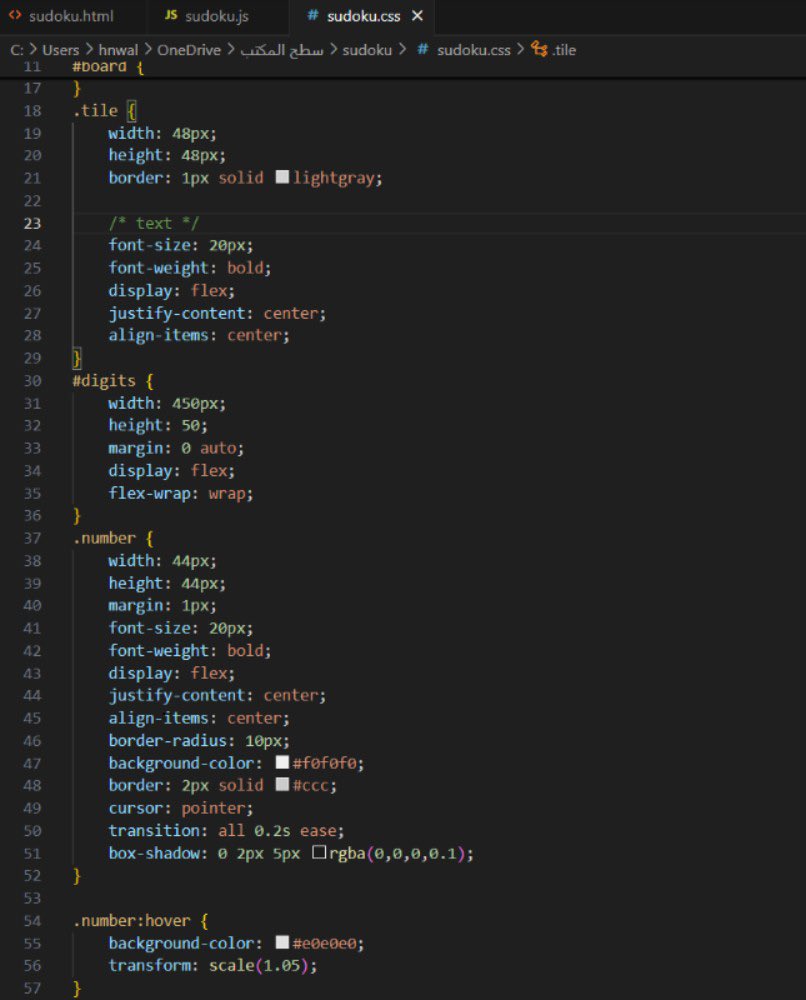806x1000 pixels.
Task: Click line number 54 in the gutter
Action: click(x=33, y=921)
